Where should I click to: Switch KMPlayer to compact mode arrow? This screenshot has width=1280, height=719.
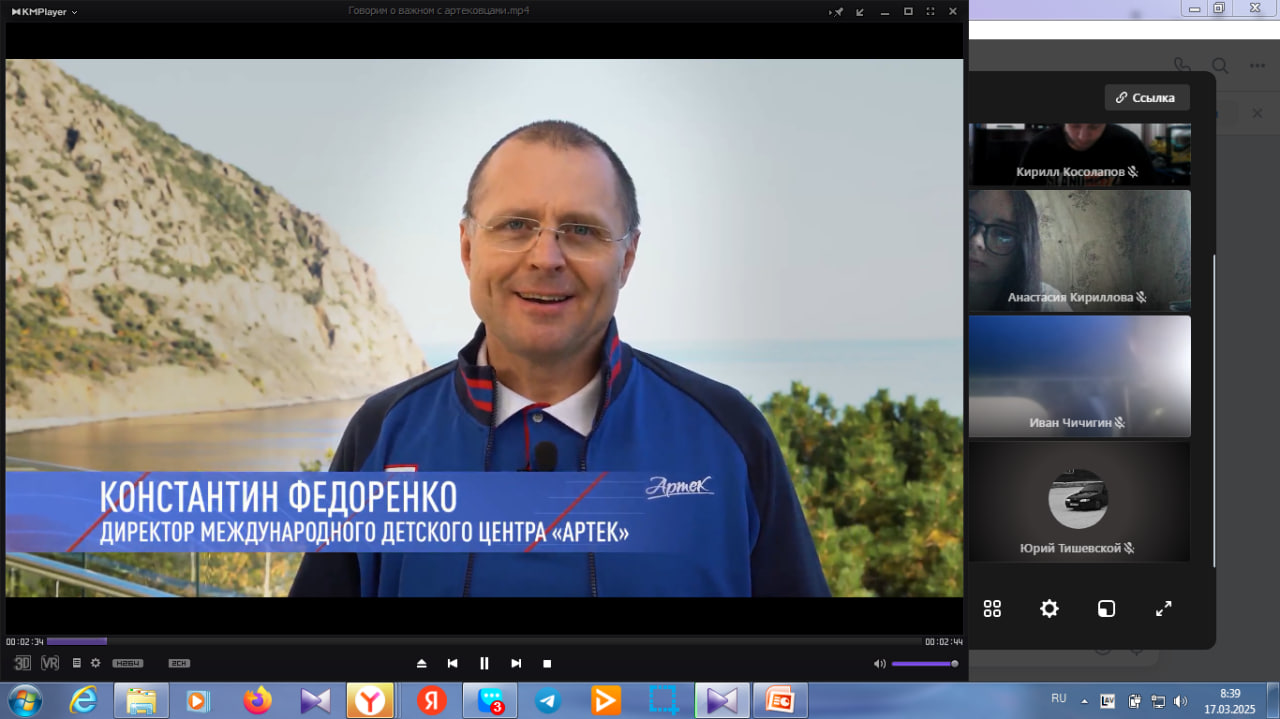coord(860,11)
